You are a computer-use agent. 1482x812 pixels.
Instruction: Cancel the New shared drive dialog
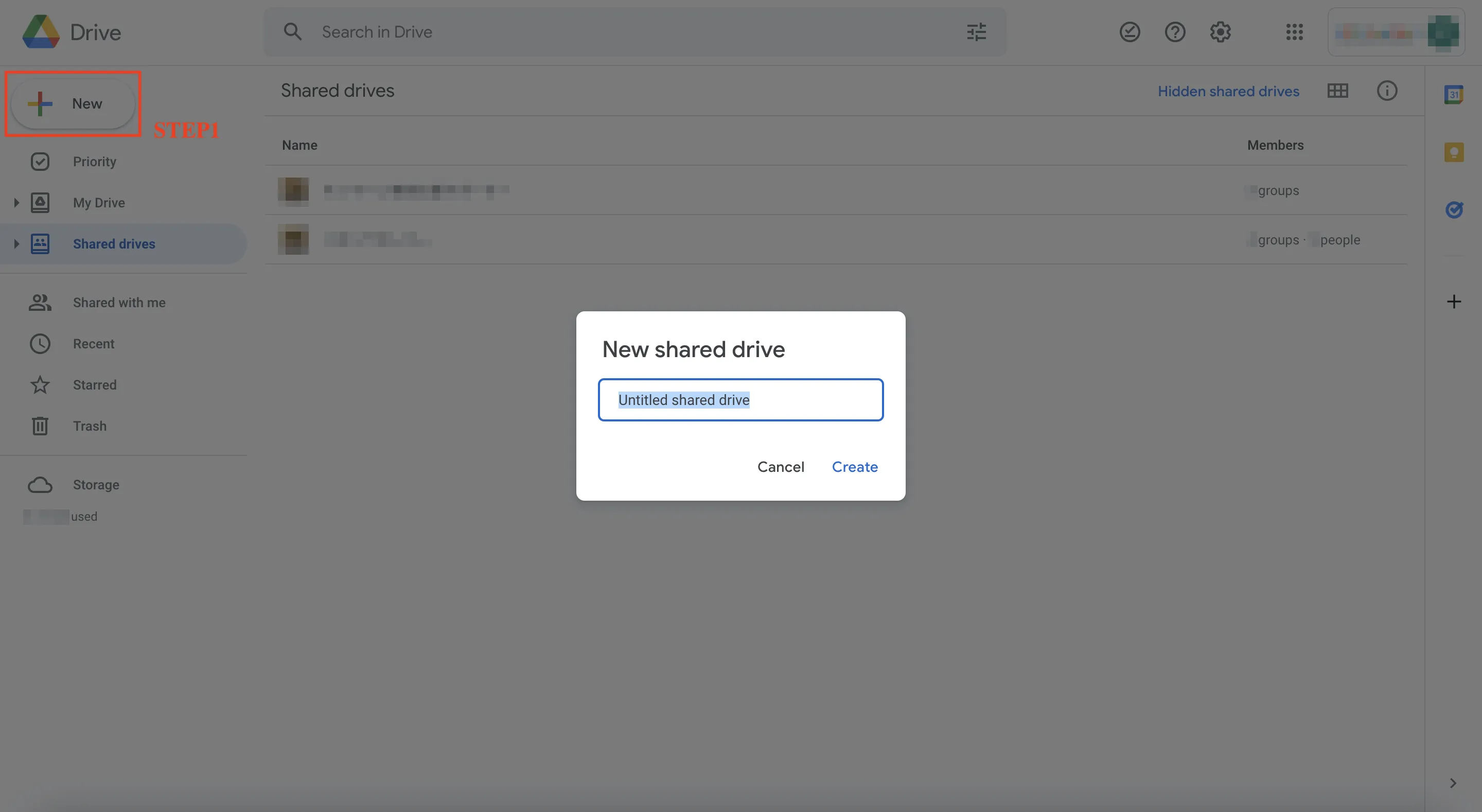coord(780,467)
